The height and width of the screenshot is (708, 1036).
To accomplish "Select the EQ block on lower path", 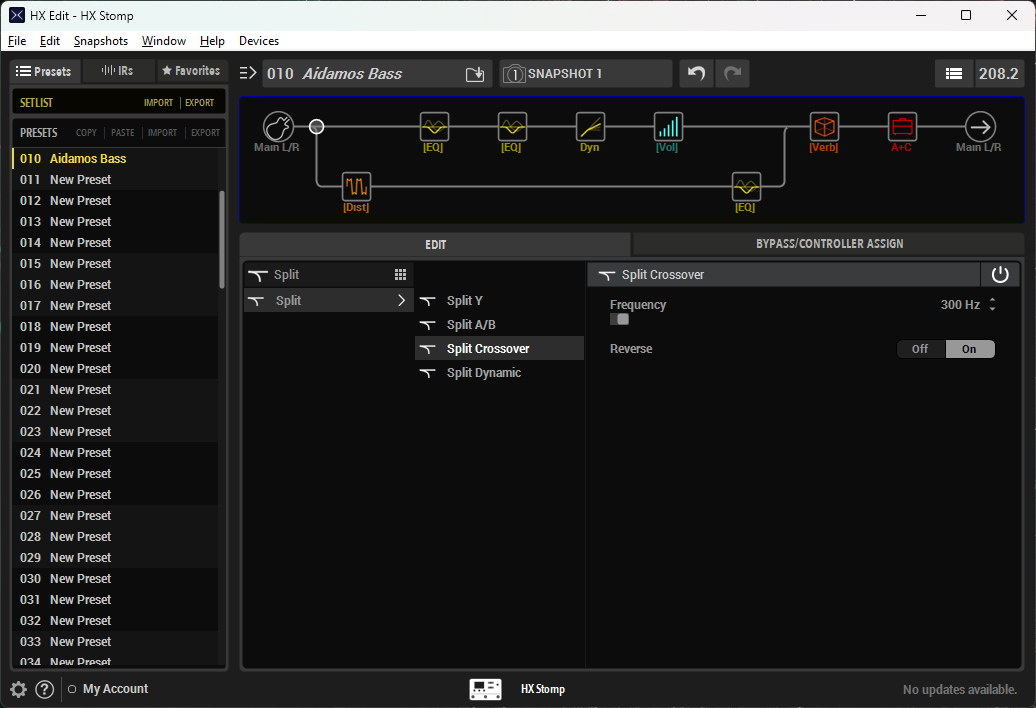I will pyautogui.click(x=746, y=186).
